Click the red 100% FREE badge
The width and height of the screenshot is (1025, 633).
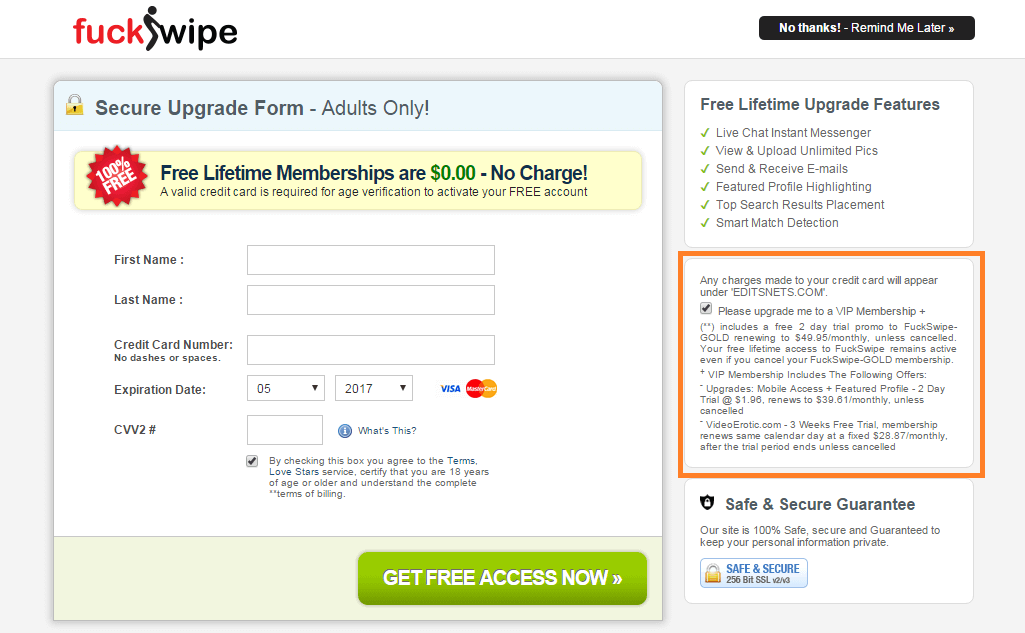point(117,176)
